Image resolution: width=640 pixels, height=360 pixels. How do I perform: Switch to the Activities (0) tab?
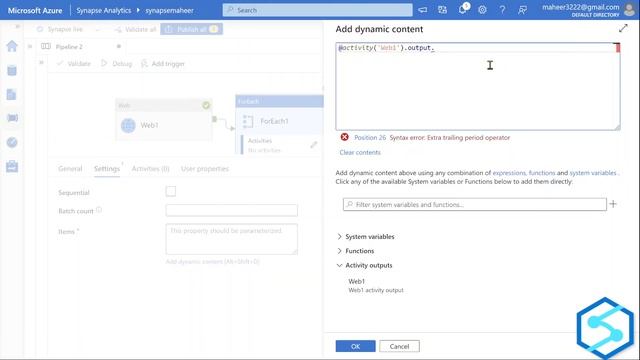click(150, 169)
